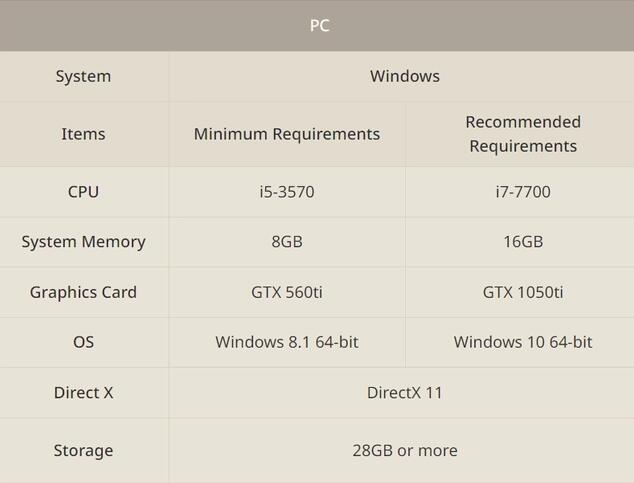Image resolution: width=634 pixels, height=483 pixels.
Task: Select the System Memory row label
Action: point(83,242)
